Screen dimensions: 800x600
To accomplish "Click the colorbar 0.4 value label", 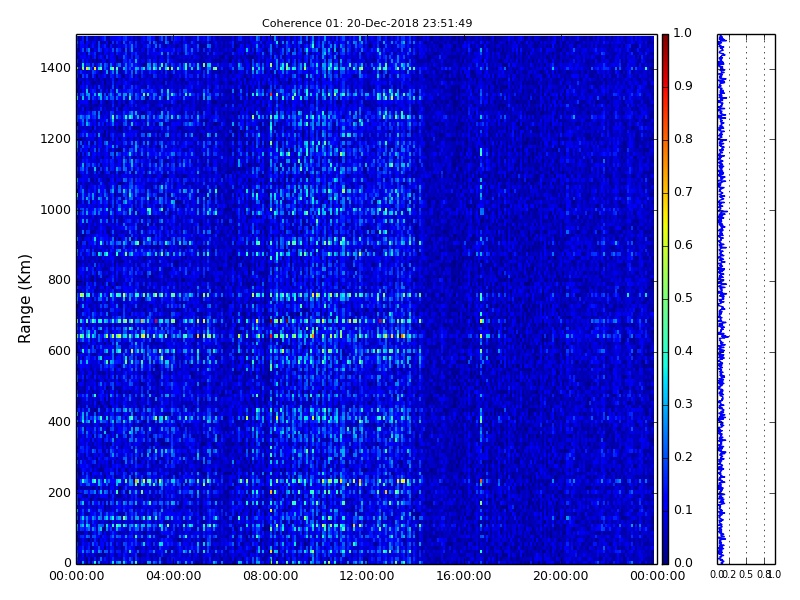I will [x=683, y=351].
